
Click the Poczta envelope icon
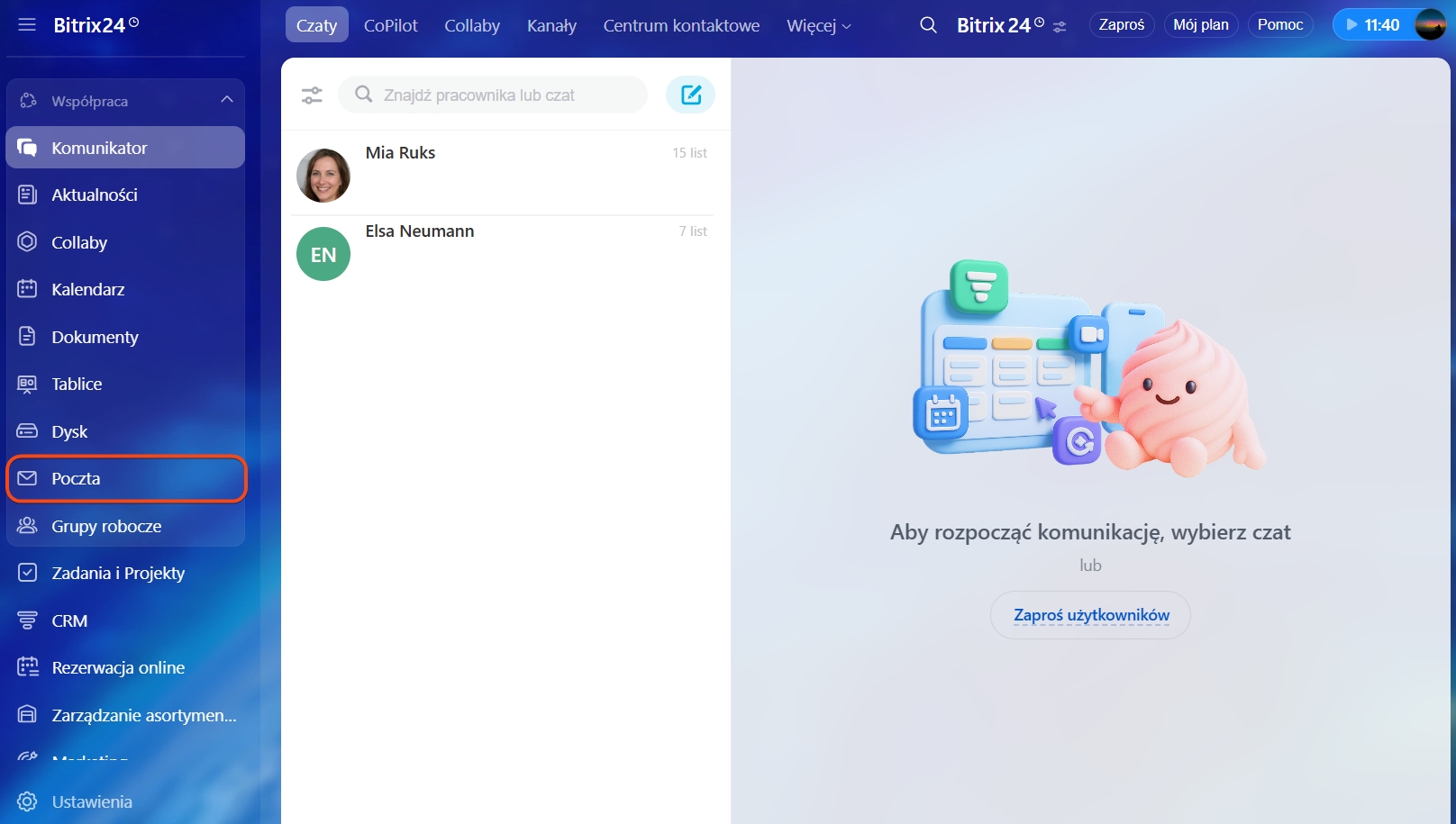point(27,478)
